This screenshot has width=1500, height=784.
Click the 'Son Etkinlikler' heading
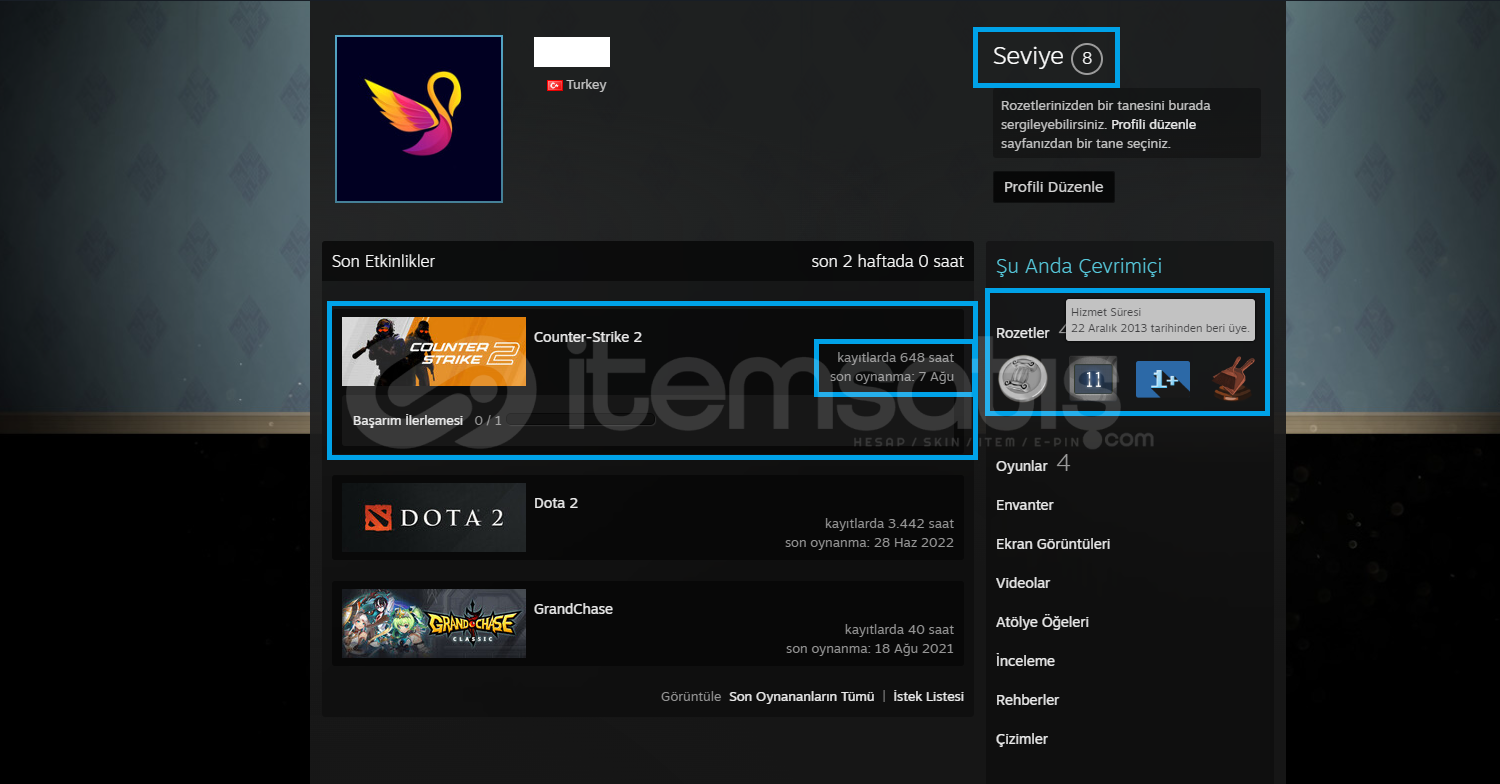[x=384, y=261]
